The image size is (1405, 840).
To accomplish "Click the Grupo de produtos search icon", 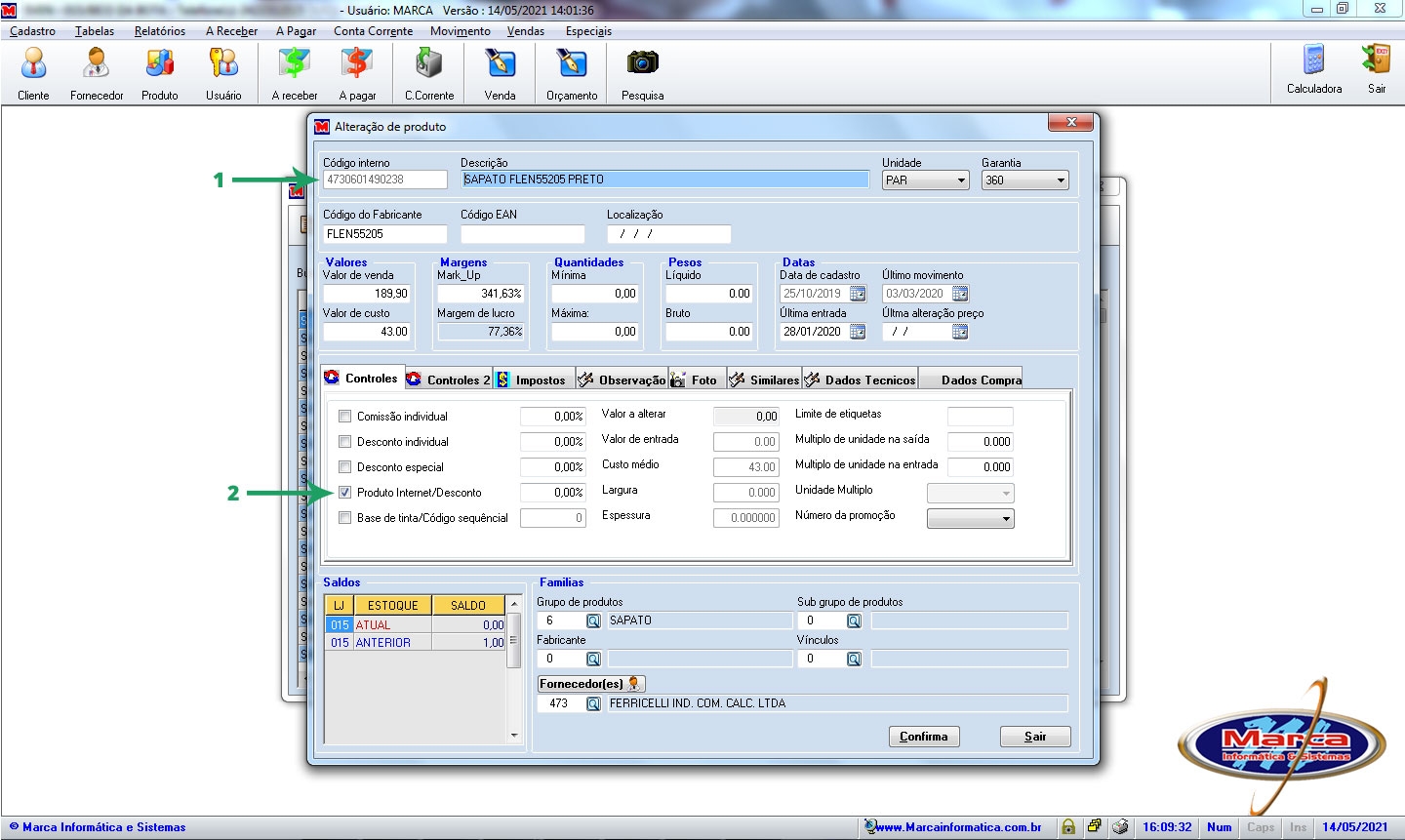I will tap(593, 621).
